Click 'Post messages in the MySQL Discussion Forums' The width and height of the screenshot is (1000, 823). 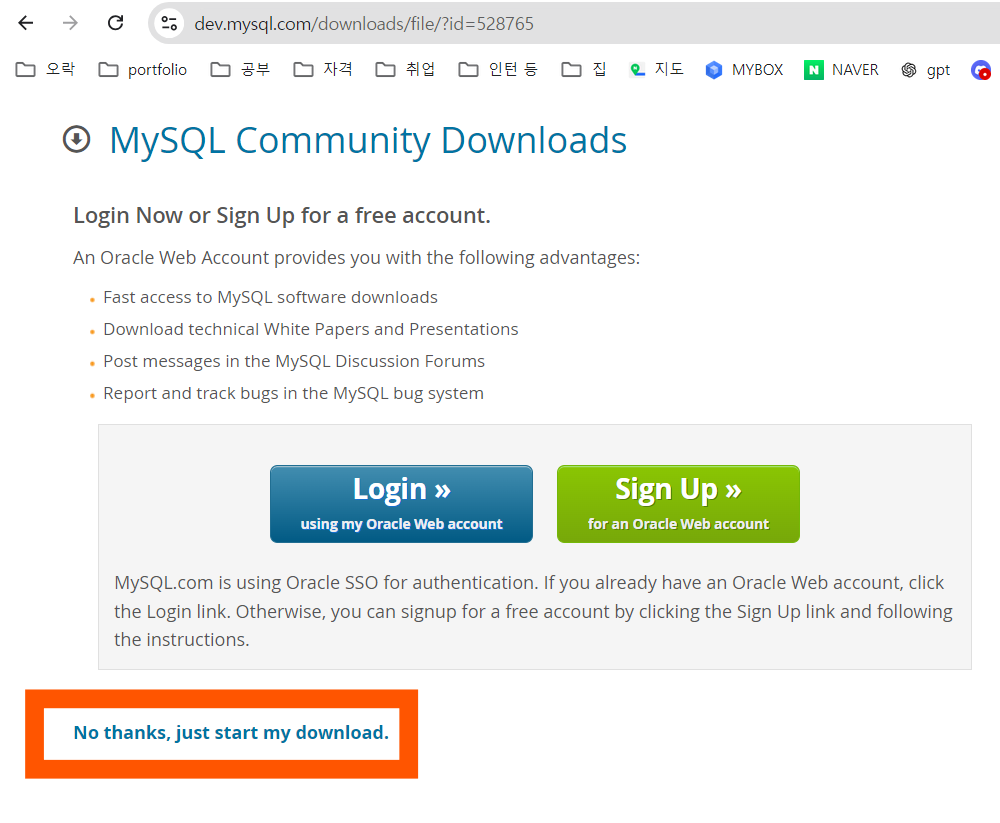(x=294, y=361)
